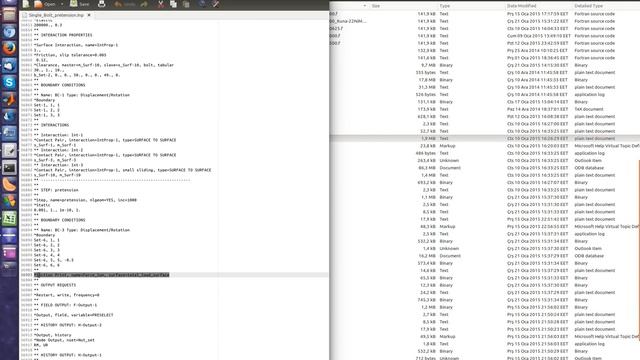The width and height of the screenshot is (640, 360).
Task: Expand the Open recent files dropdown arrow
Action: click(x=62, y=4)
